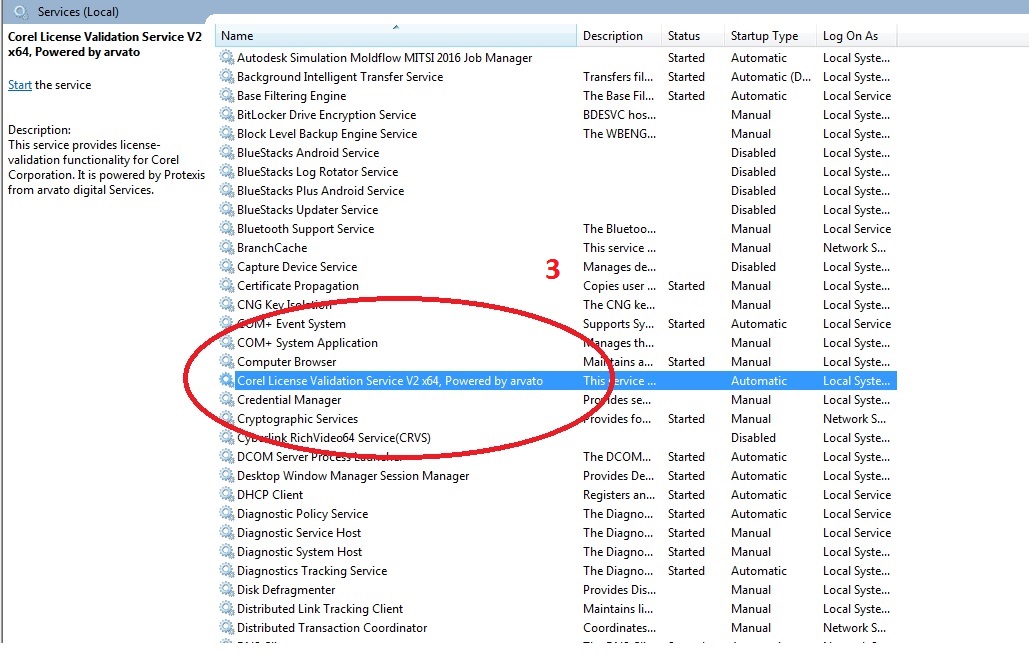
Task: Click Automatic startup type of Corel License service
Action: click(759, 381)
